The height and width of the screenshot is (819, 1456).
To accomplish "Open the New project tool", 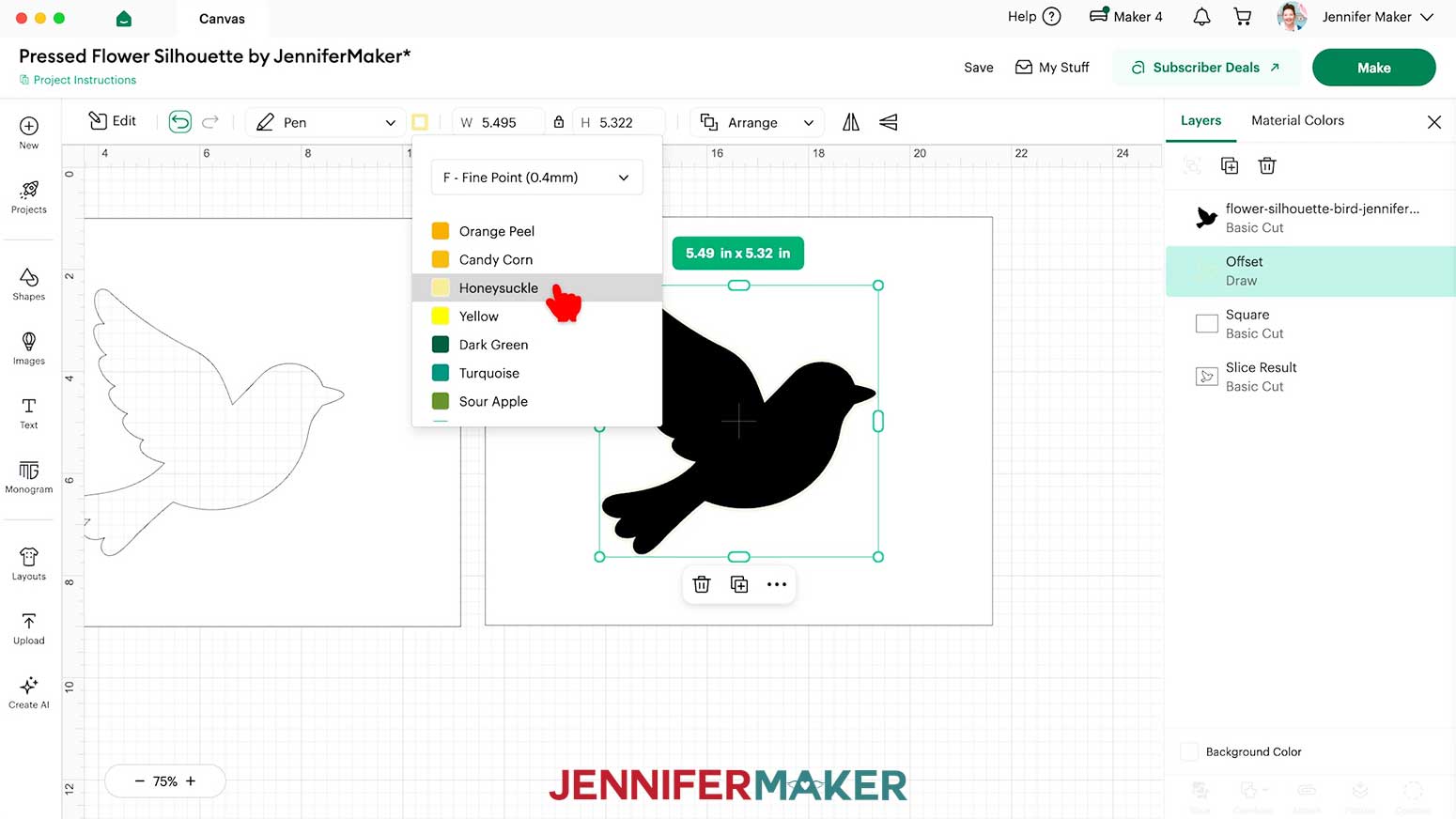I will [x=29, y=132].
